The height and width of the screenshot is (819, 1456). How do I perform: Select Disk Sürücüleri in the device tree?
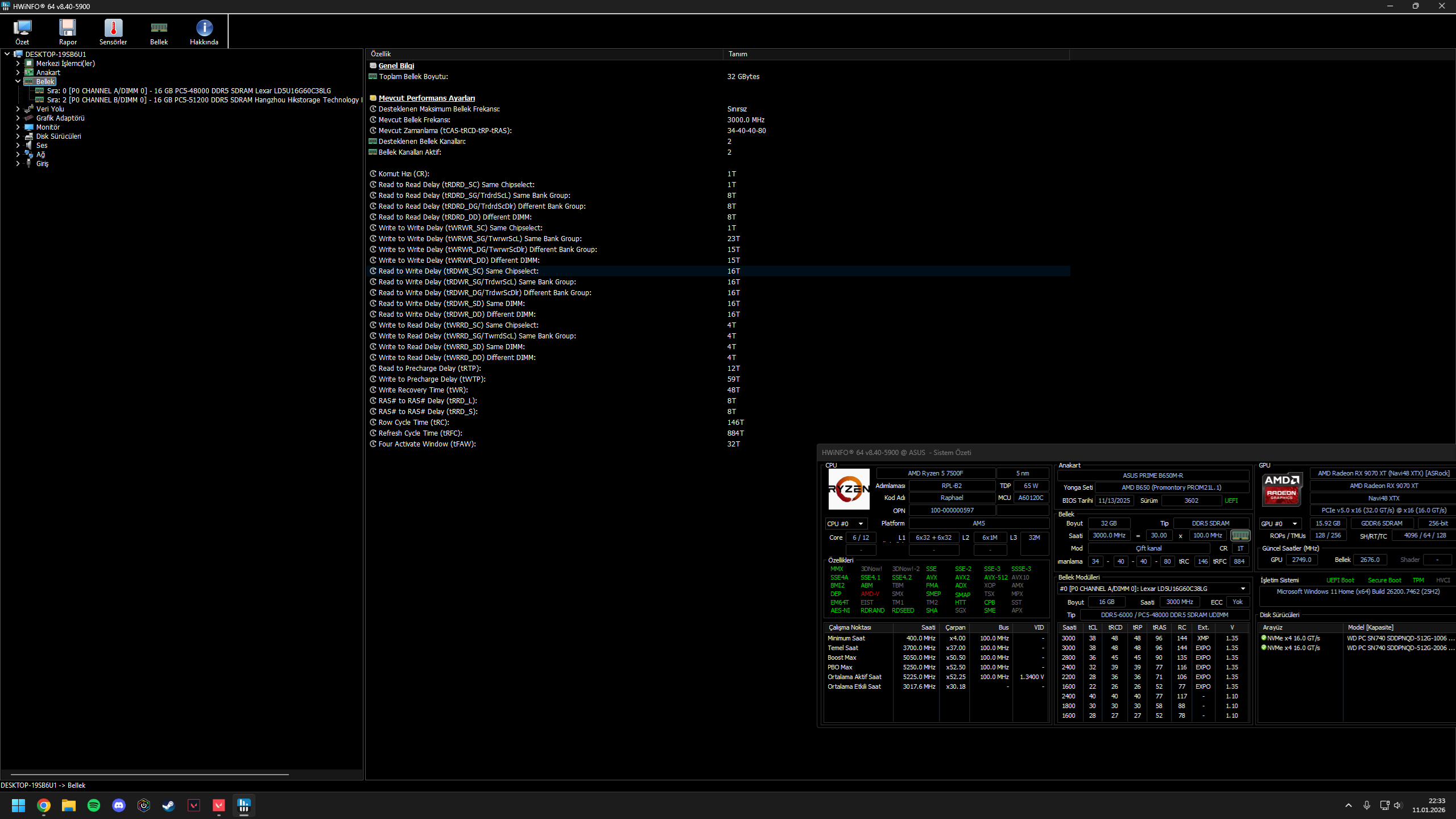point(59,136)
